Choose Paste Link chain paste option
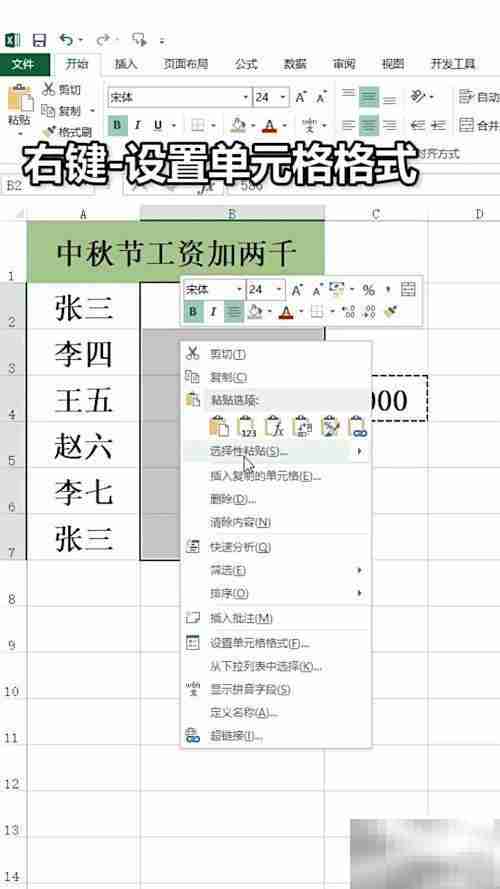 [x=358, y=426]
